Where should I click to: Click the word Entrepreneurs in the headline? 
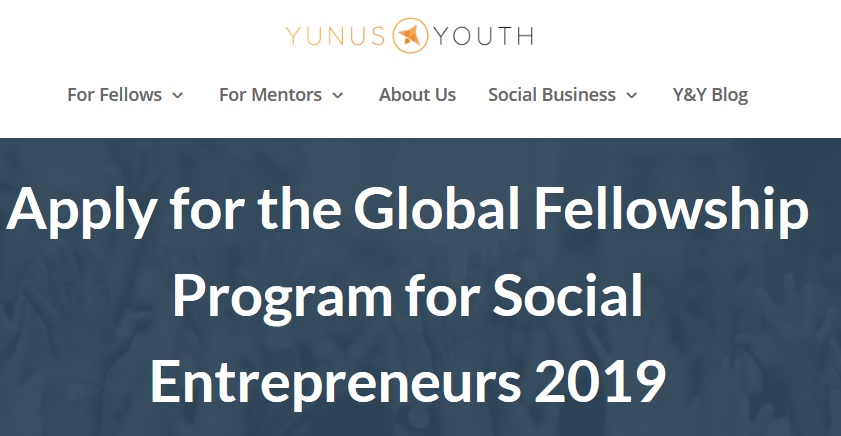click(335, 382)
